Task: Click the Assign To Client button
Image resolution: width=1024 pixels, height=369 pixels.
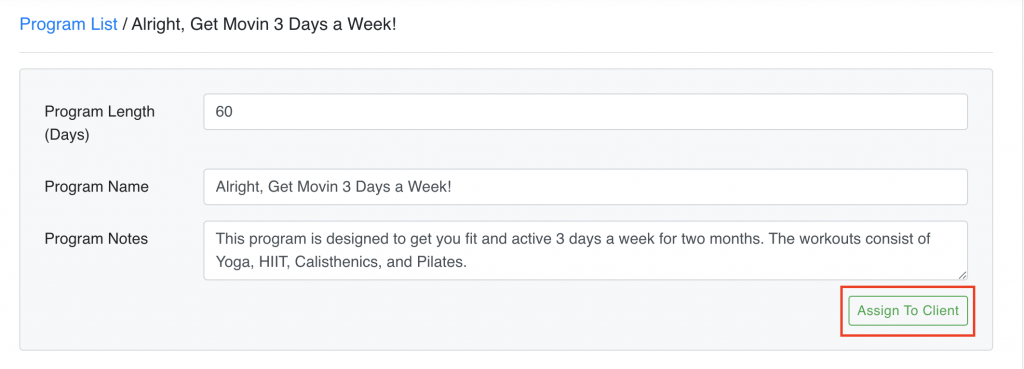Action: click(x=908, y=310)
